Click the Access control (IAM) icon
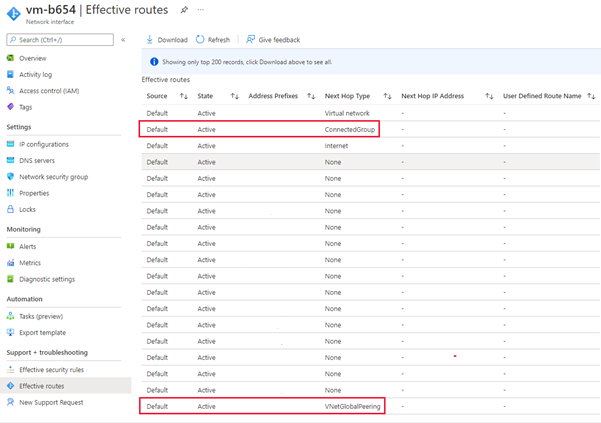 pos(10,90)
